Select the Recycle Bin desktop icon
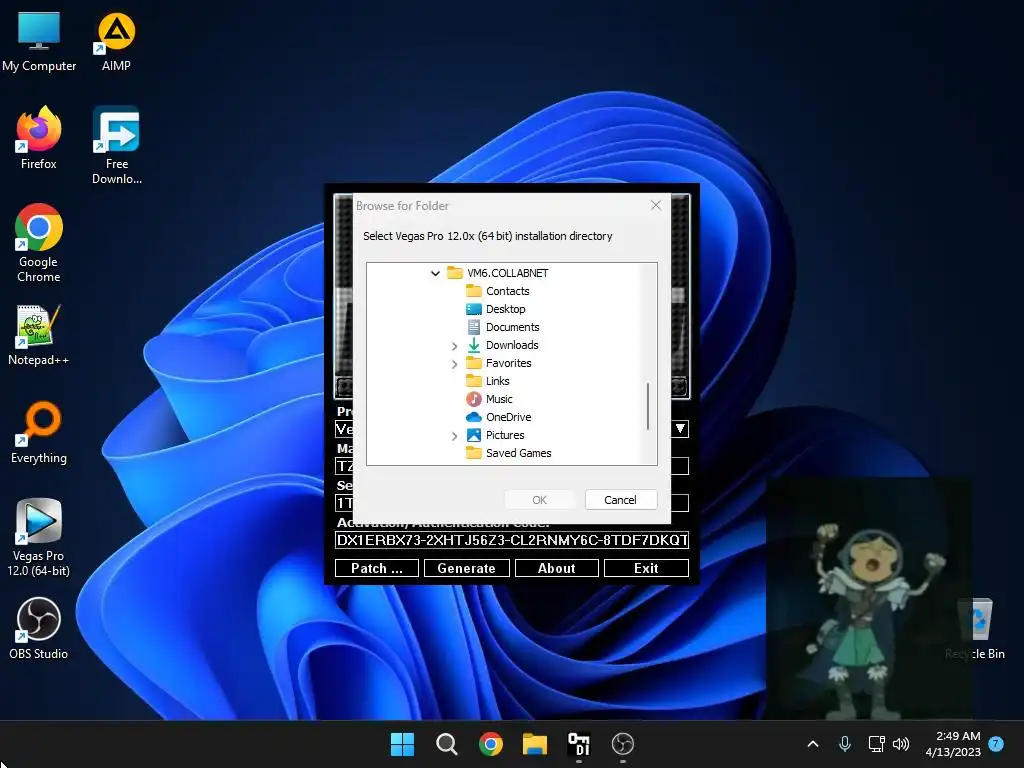This screenshot has height=768, width=1024. pos(978,628)
